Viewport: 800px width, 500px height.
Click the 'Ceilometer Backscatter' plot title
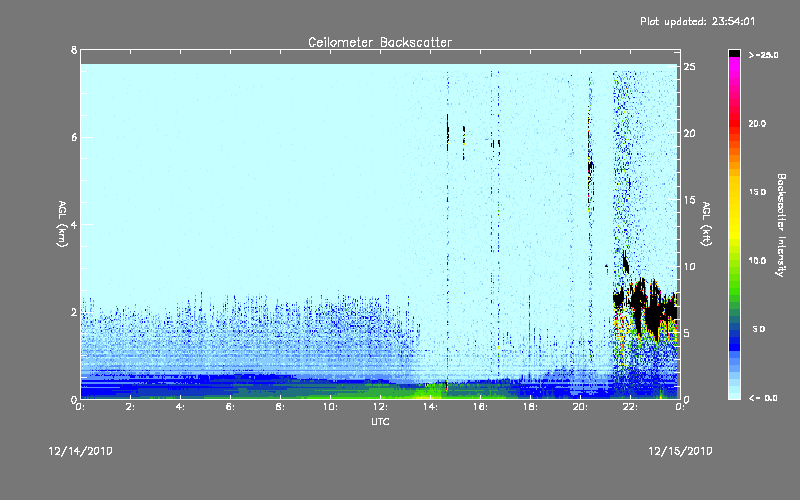(x=380, y=42)
